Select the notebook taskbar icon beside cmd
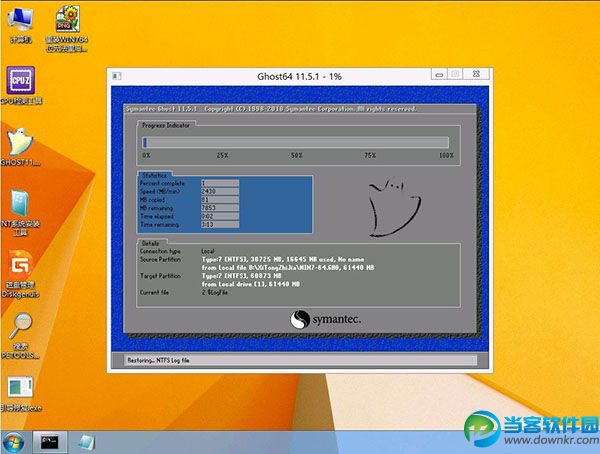 click(86, 443)
